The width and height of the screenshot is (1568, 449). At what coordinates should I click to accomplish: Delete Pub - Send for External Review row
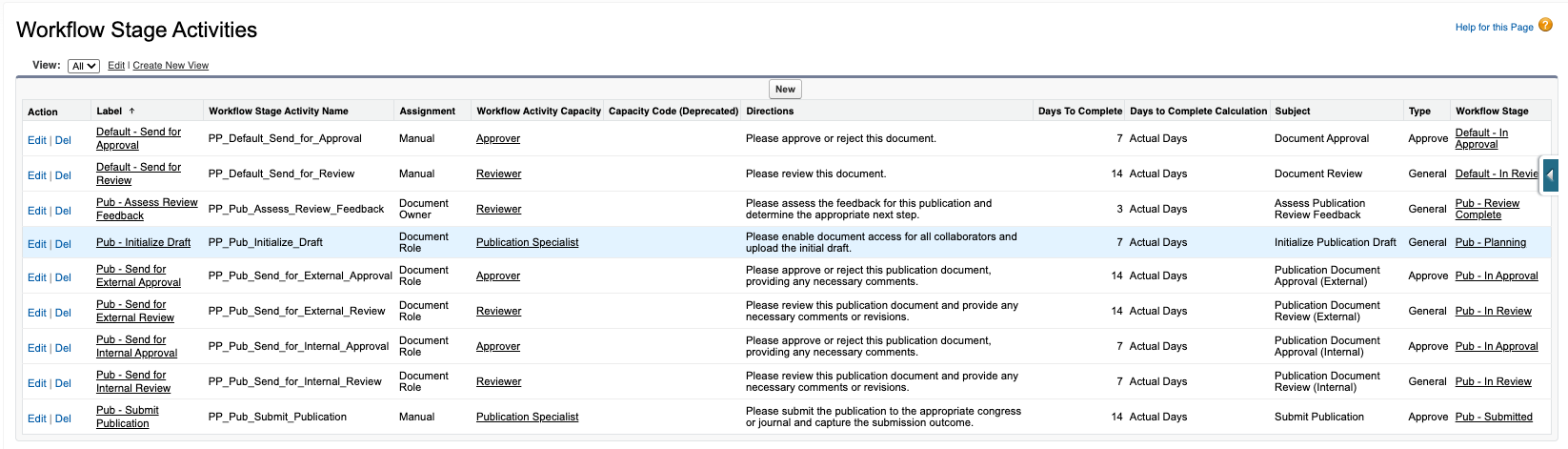[x=63, y=313]
